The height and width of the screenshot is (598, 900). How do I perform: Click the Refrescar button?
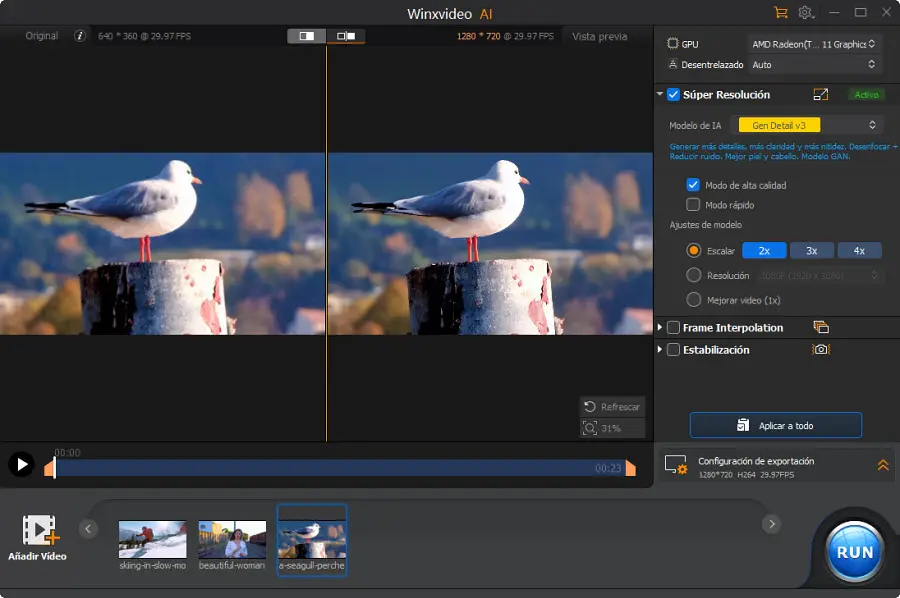612,407
